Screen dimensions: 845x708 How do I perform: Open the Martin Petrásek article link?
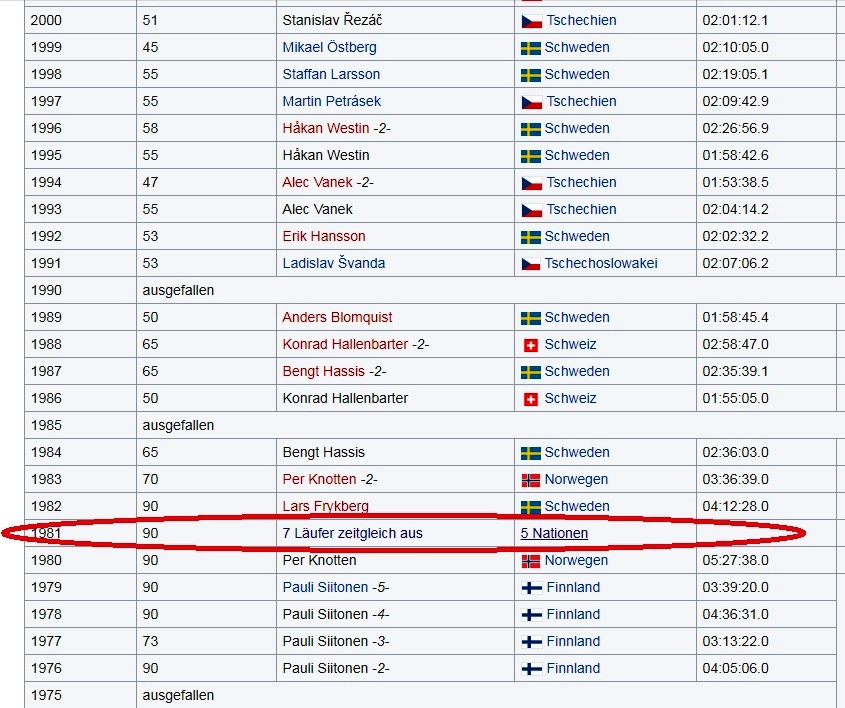(331, 101)
